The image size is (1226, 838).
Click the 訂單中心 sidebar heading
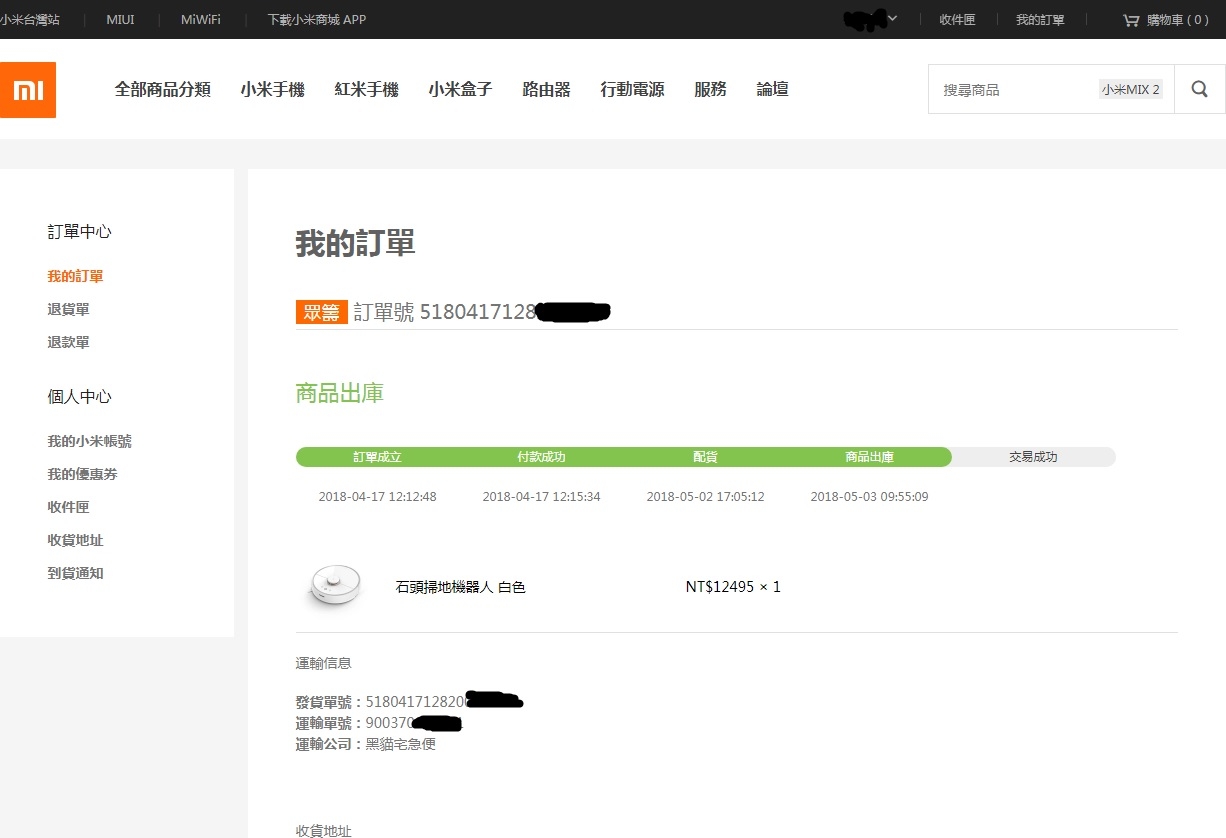tap(80, 232)
